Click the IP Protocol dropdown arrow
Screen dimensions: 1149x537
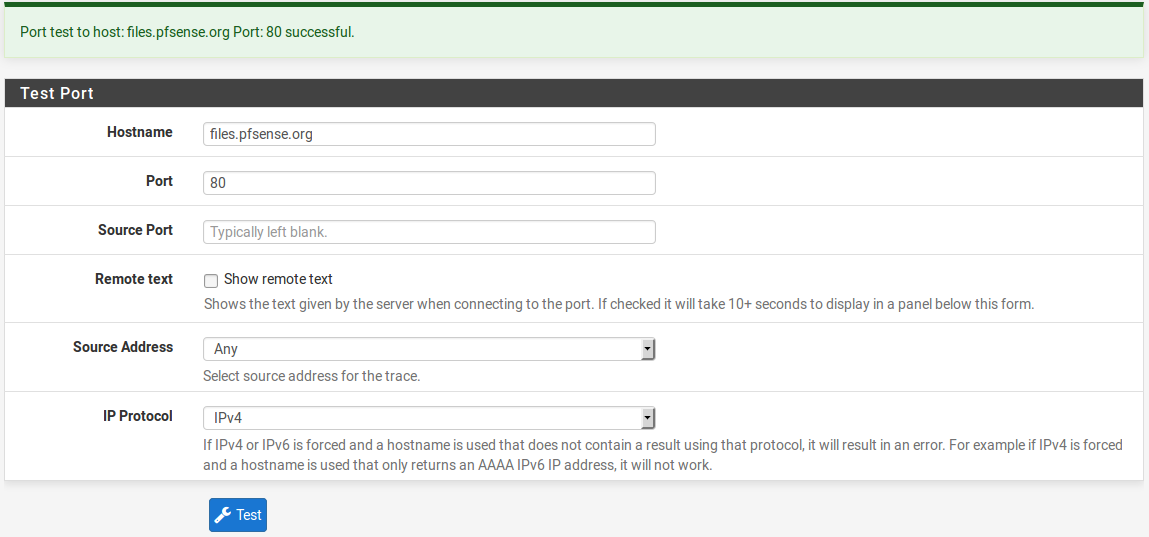[x=648, y=418]
